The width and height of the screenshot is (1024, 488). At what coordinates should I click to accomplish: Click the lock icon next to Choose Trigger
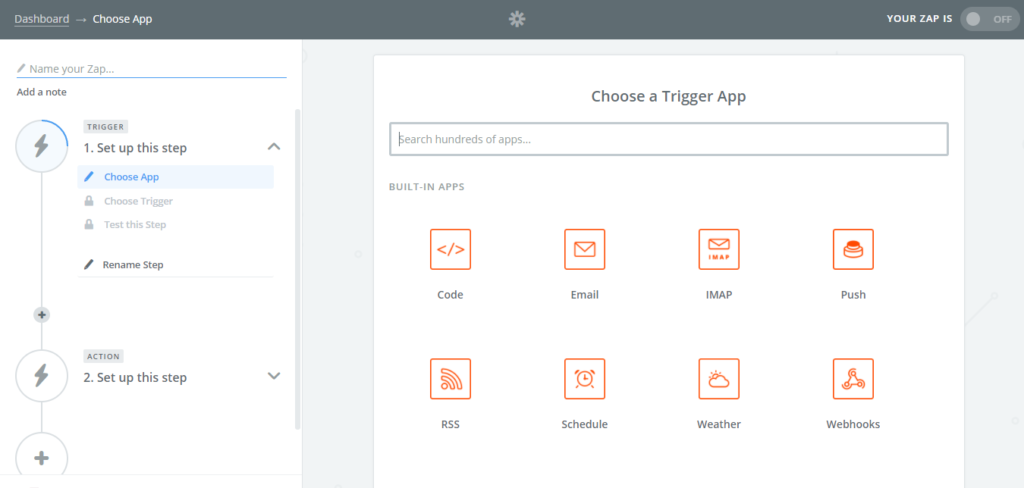coord(89,201)
